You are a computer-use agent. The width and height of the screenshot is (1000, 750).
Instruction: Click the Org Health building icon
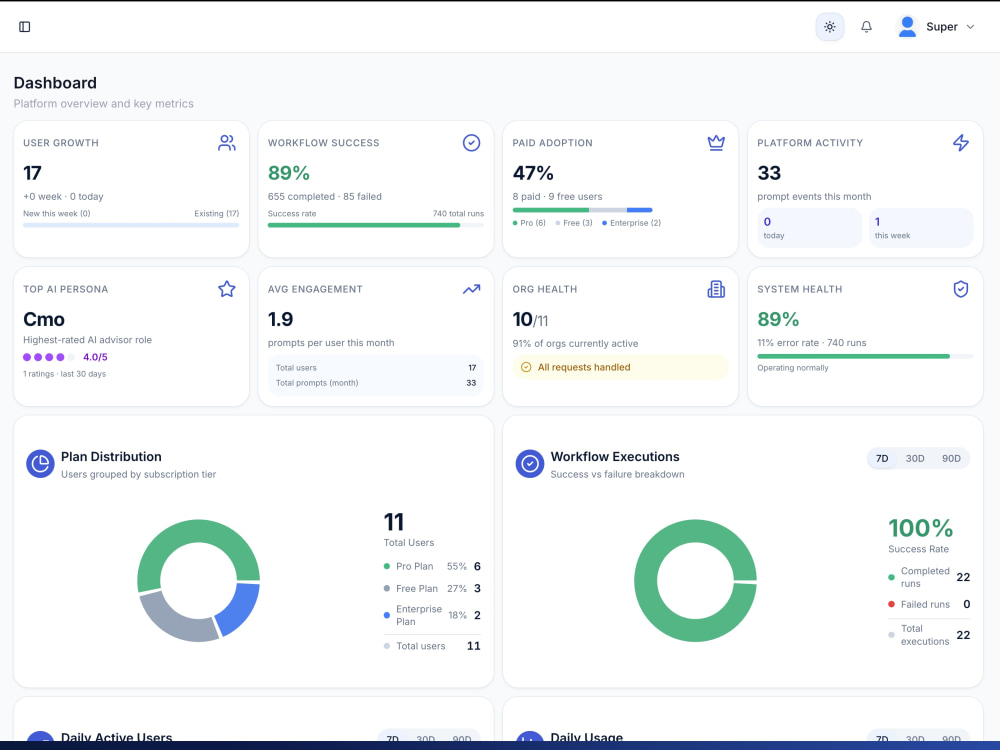[716, 289]
